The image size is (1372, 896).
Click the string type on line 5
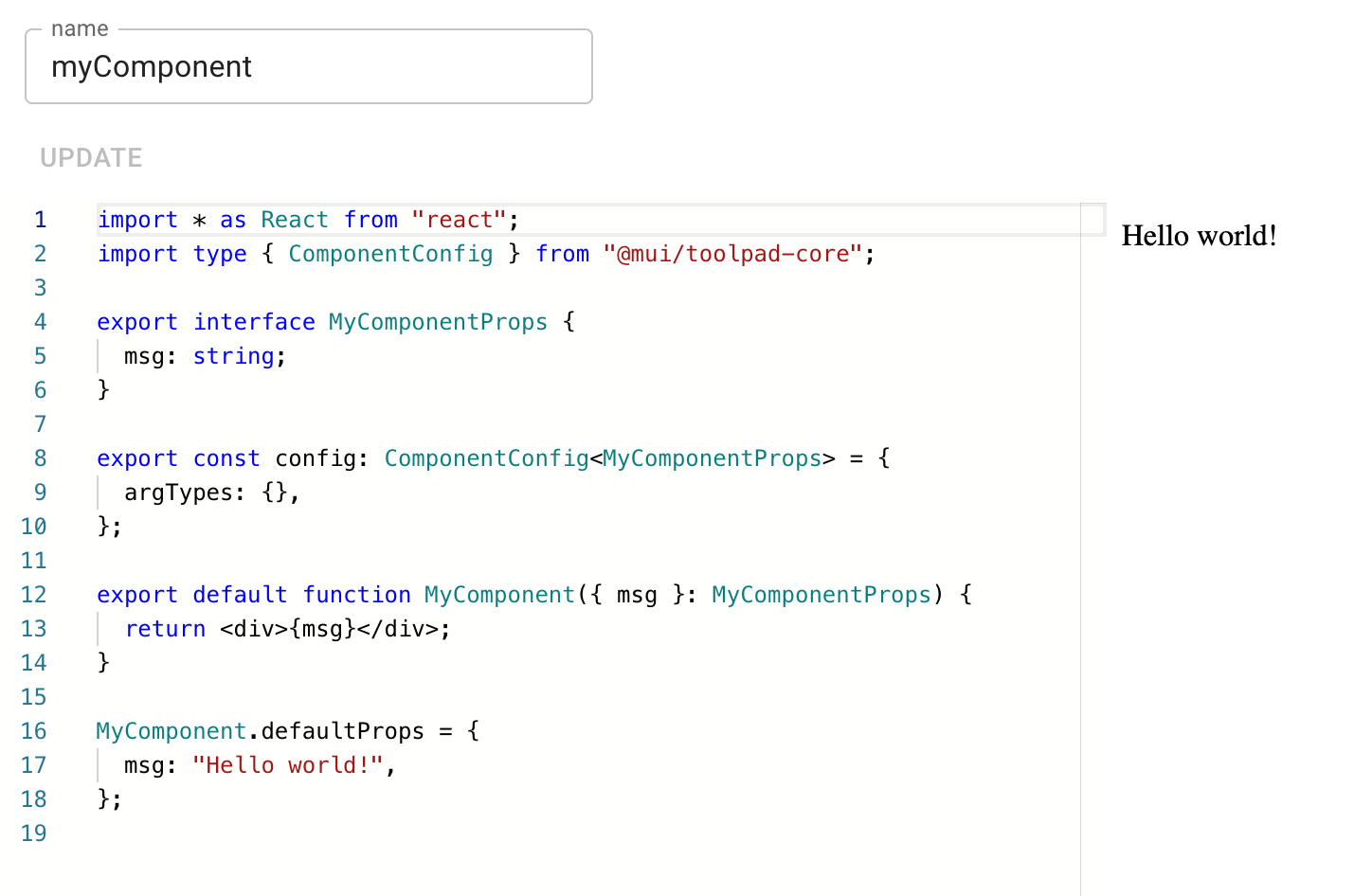click(233, 356)
